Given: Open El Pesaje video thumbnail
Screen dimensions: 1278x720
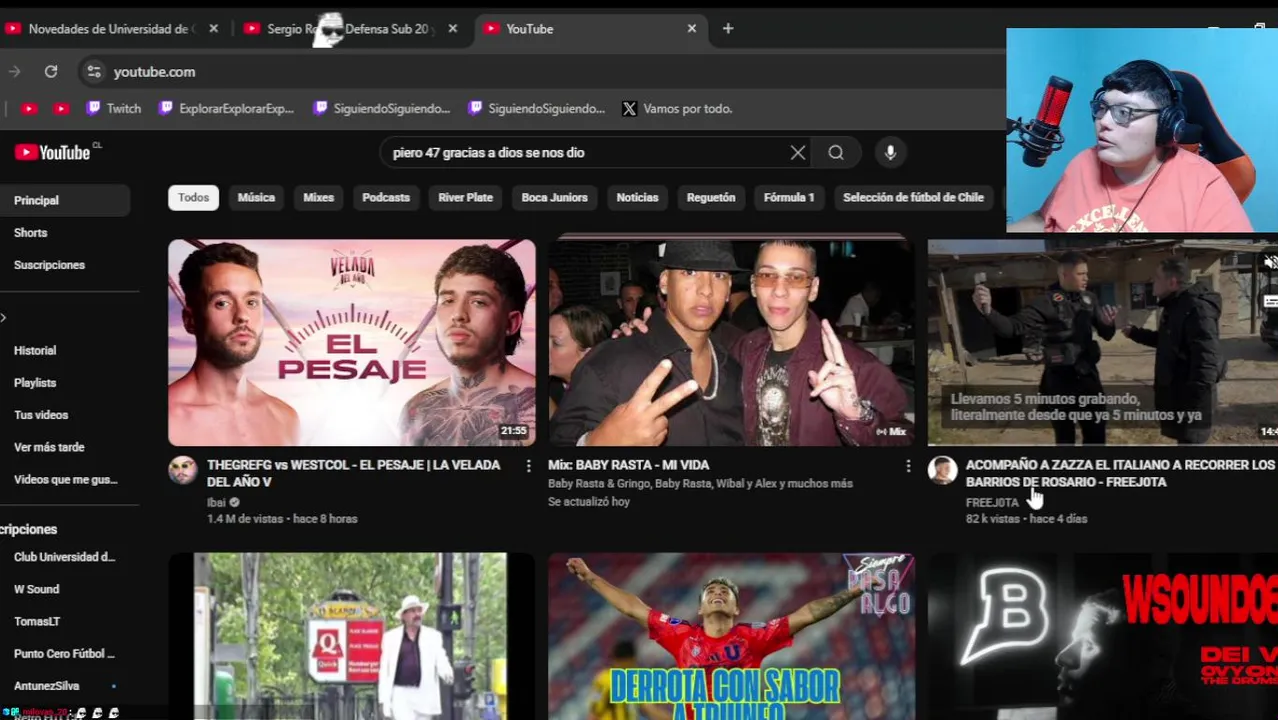Looking at the screenshot, I should (352, 342).
